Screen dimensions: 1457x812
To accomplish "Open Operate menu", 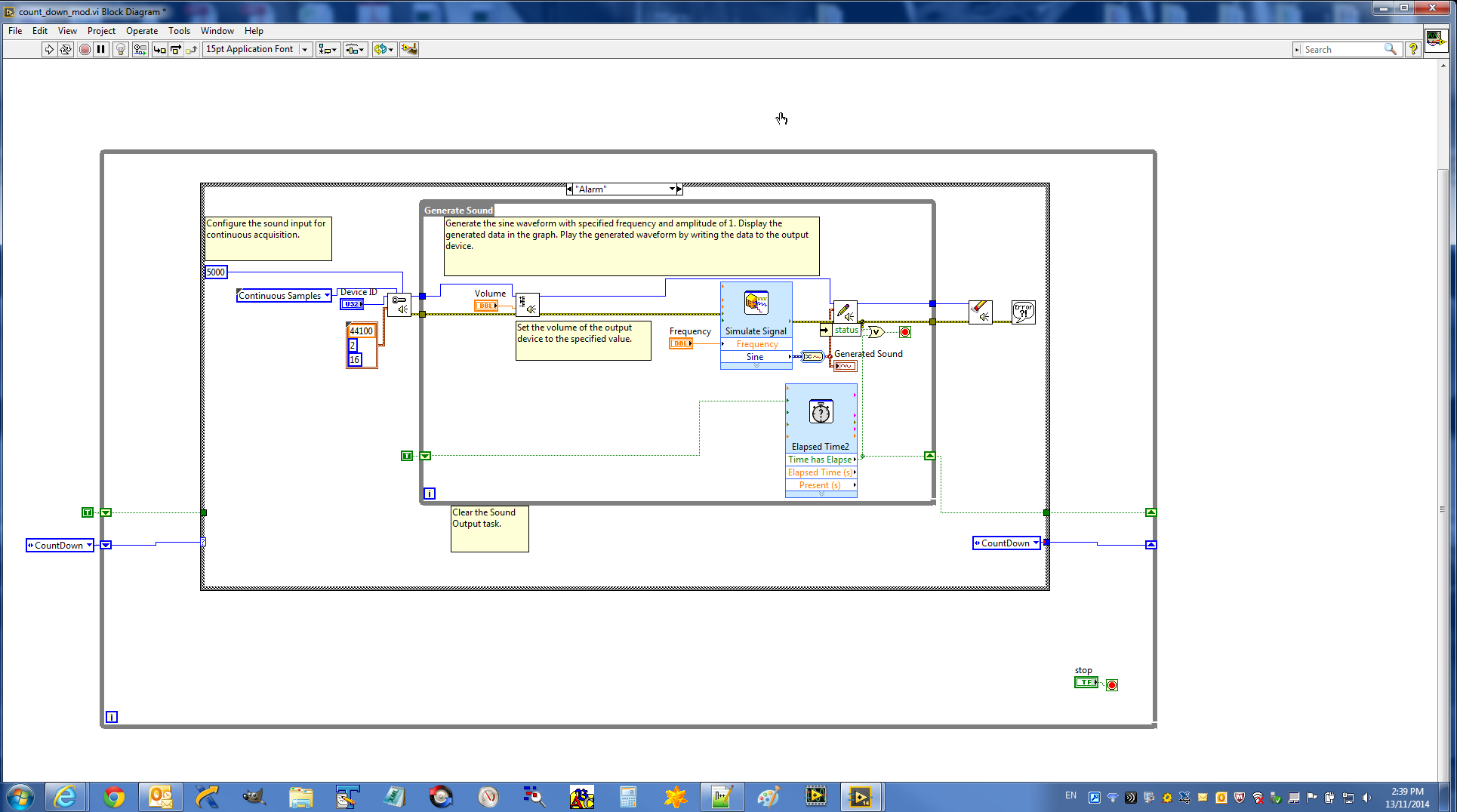I will coord(142,31).
